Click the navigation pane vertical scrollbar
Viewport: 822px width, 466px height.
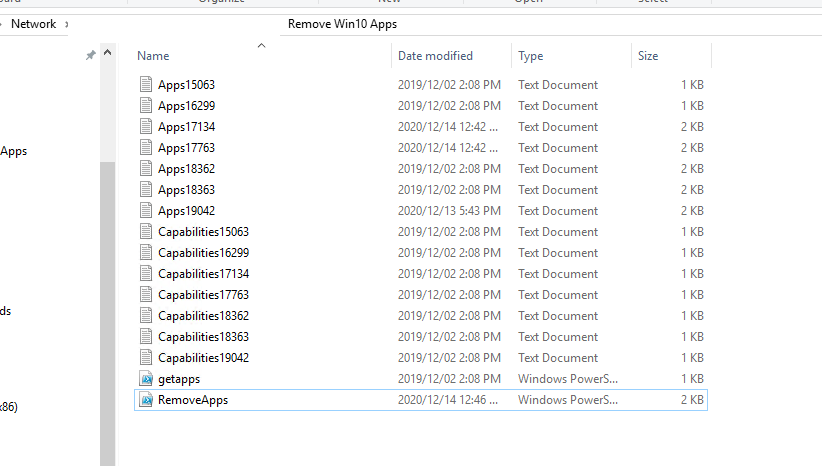click(x=107, y=300)
